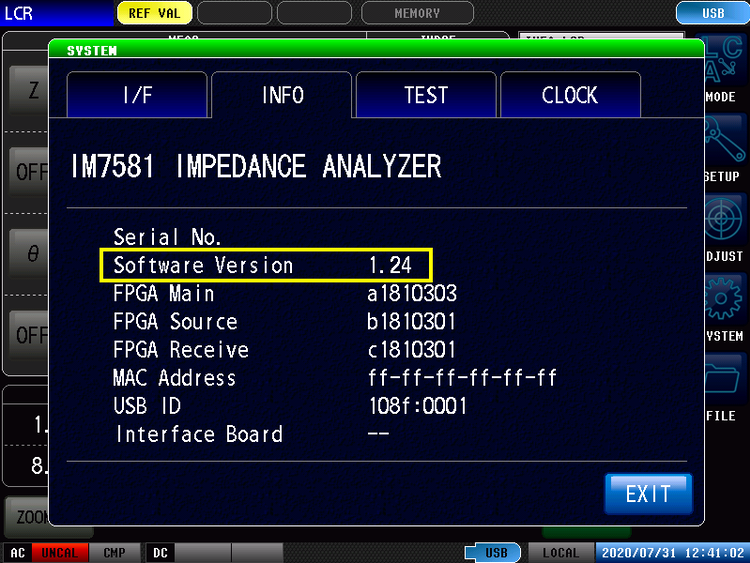750x563 pixels.
Task: Click the MEMORY button at top
Action: point(417,13)
